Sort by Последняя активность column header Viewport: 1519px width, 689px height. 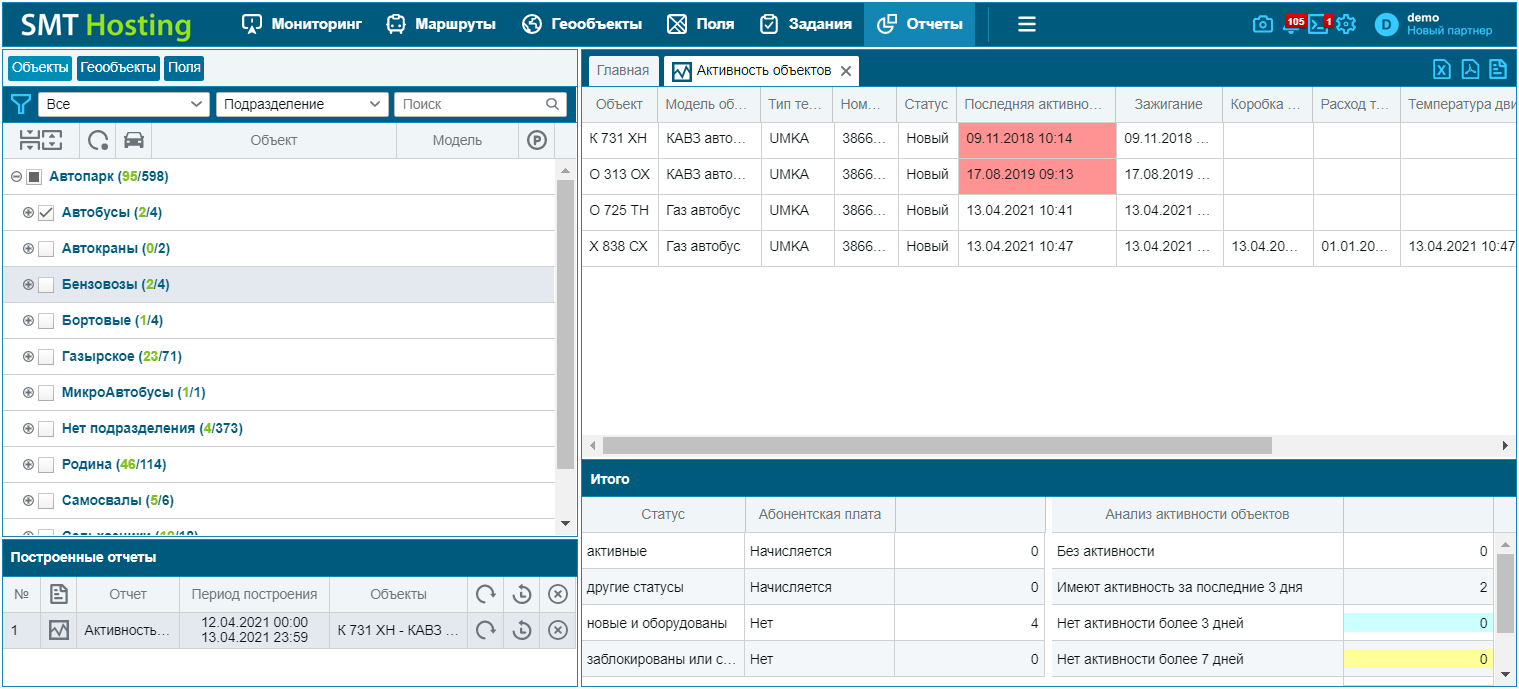(x=1037, y=104)
